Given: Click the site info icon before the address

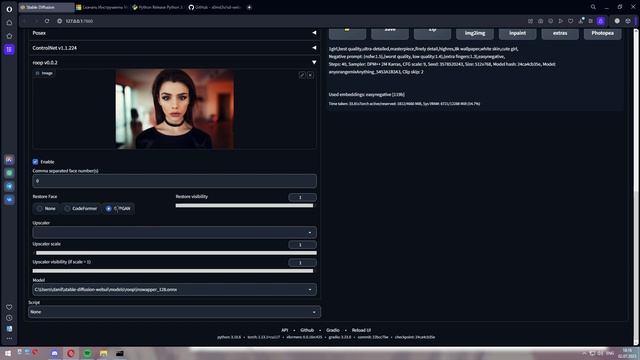Looking at the screenshot, I should (60, 21).
